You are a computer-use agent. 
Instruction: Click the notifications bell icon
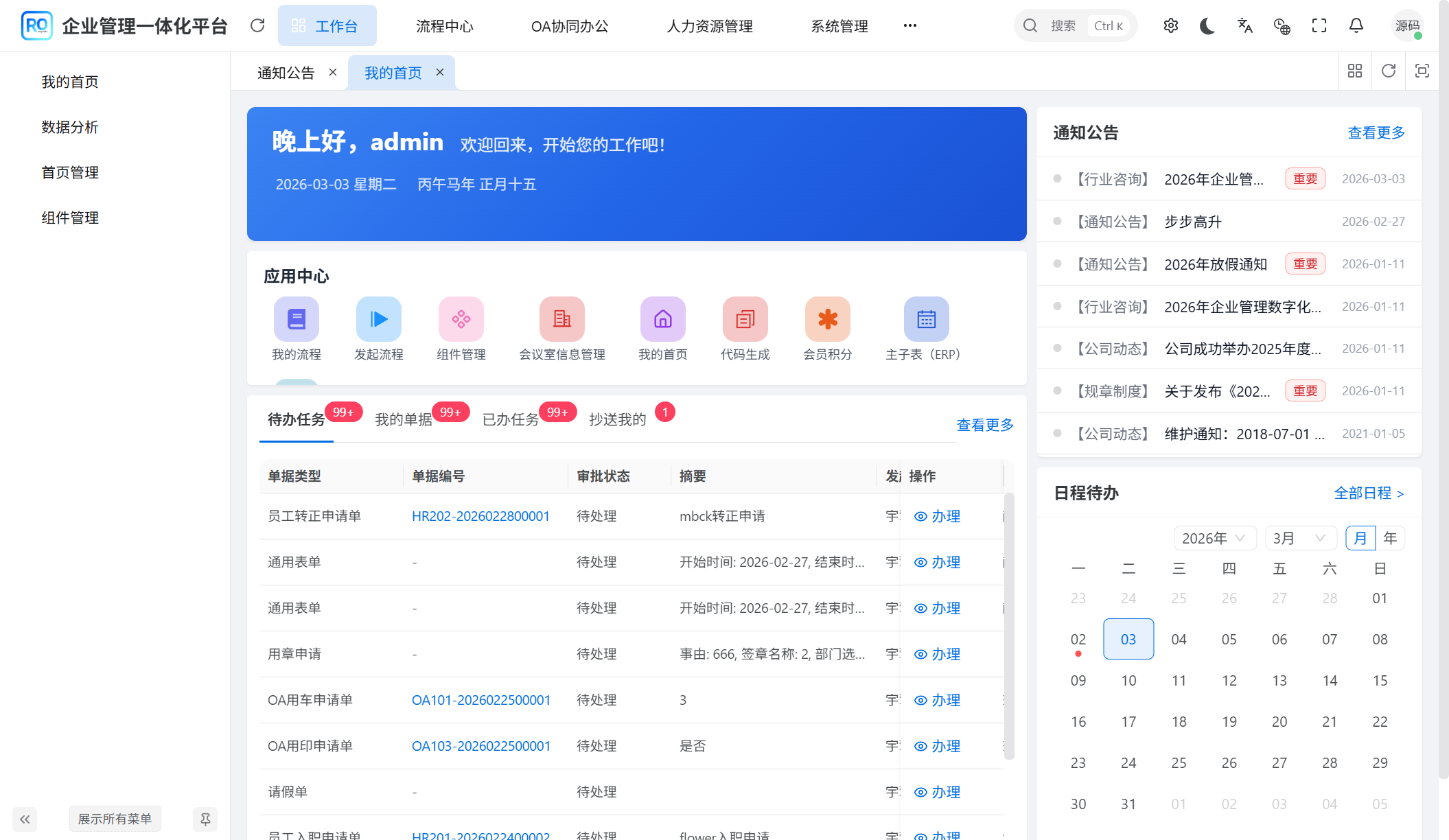pos(1356,25)
